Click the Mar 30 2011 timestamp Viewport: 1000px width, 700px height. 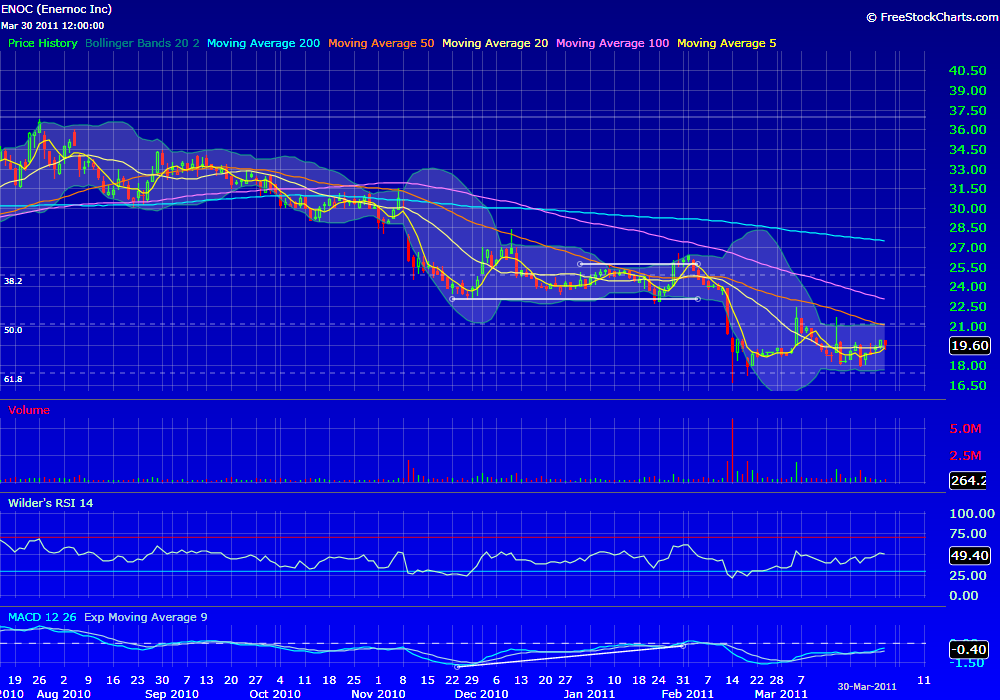click(x=52, y=26)
